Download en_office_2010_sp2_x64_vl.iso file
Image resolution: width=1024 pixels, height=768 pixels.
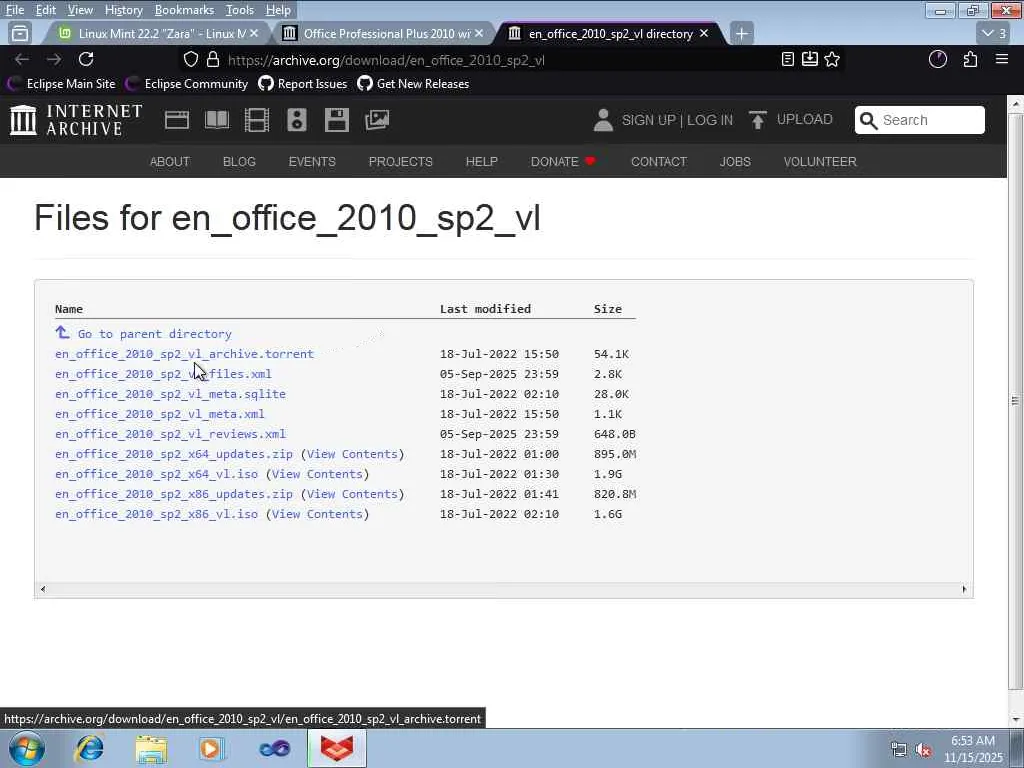tap(157, 474)
